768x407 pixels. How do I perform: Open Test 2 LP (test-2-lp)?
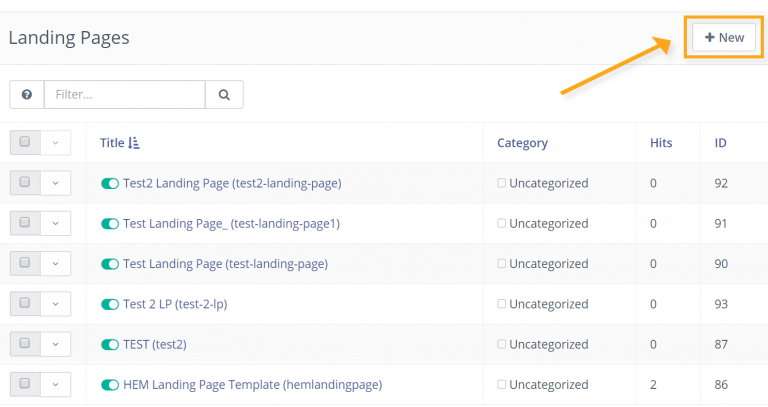[x=175, y=304]
